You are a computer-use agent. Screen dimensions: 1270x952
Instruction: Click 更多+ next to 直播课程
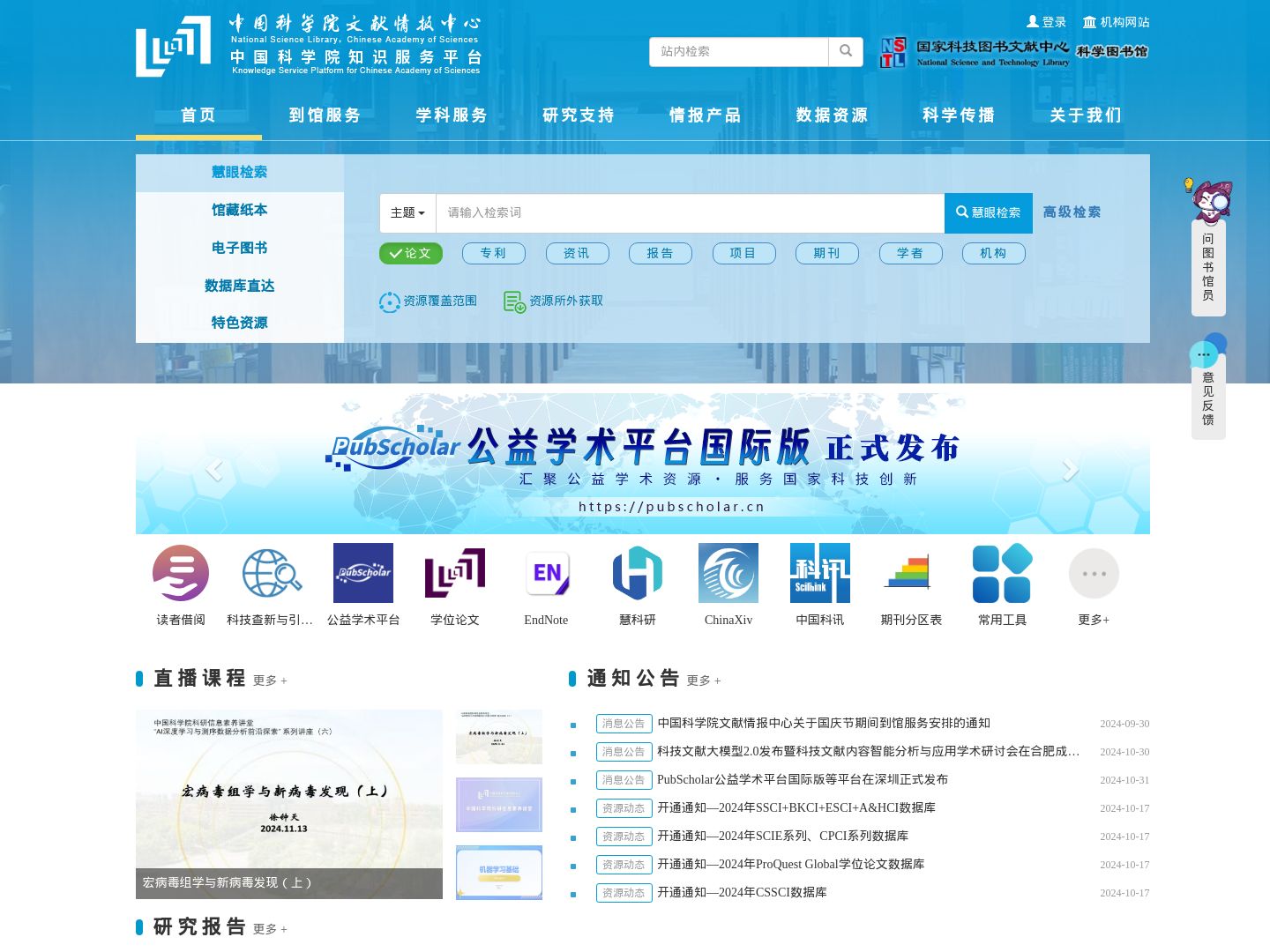[270, 681]
